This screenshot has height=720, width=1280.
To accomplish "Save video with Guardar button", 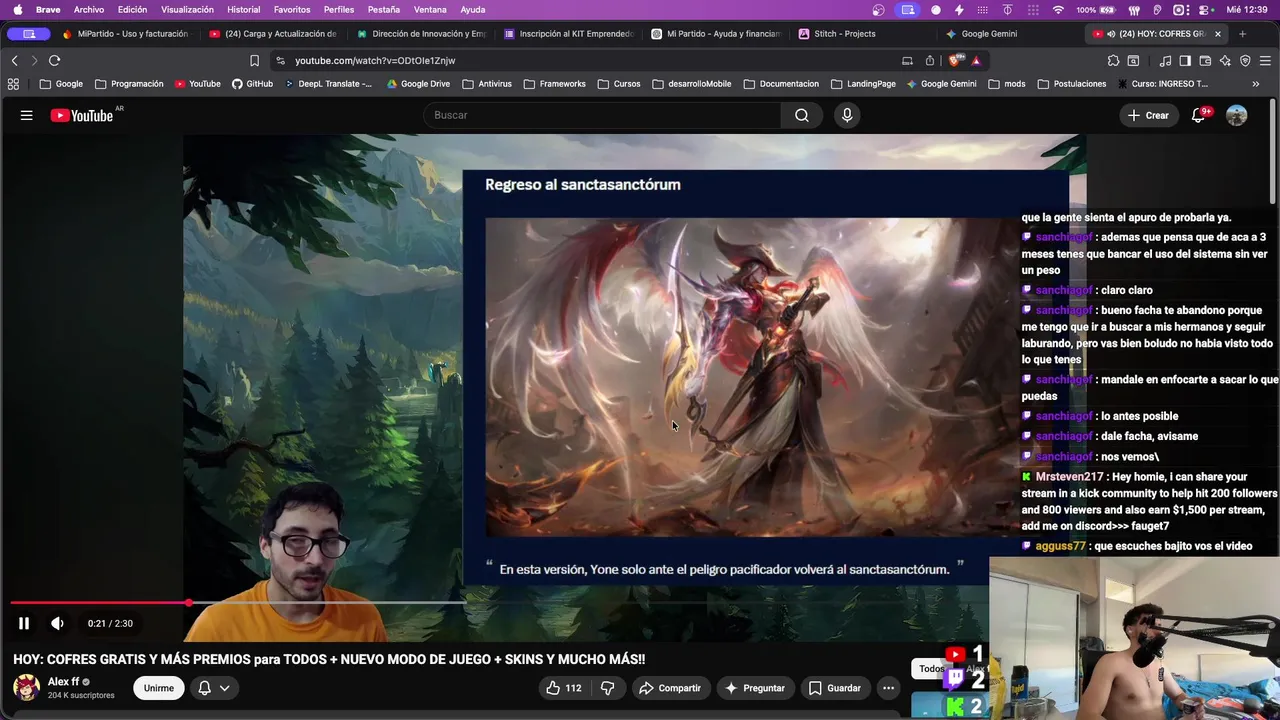I will [835, 688].
